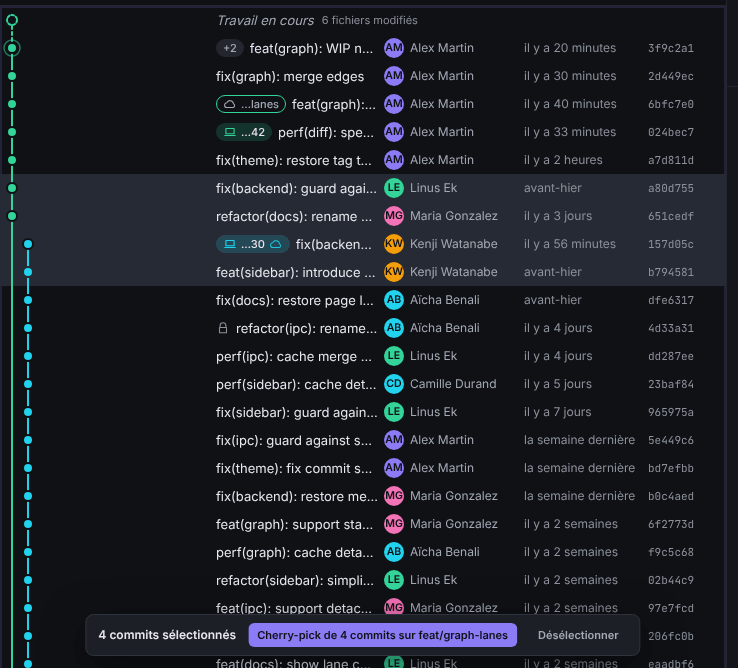Image resolution: width=738 pixels, height=668 pixels.
Task: Click commit hash 2d449ec
Action: 671,76
